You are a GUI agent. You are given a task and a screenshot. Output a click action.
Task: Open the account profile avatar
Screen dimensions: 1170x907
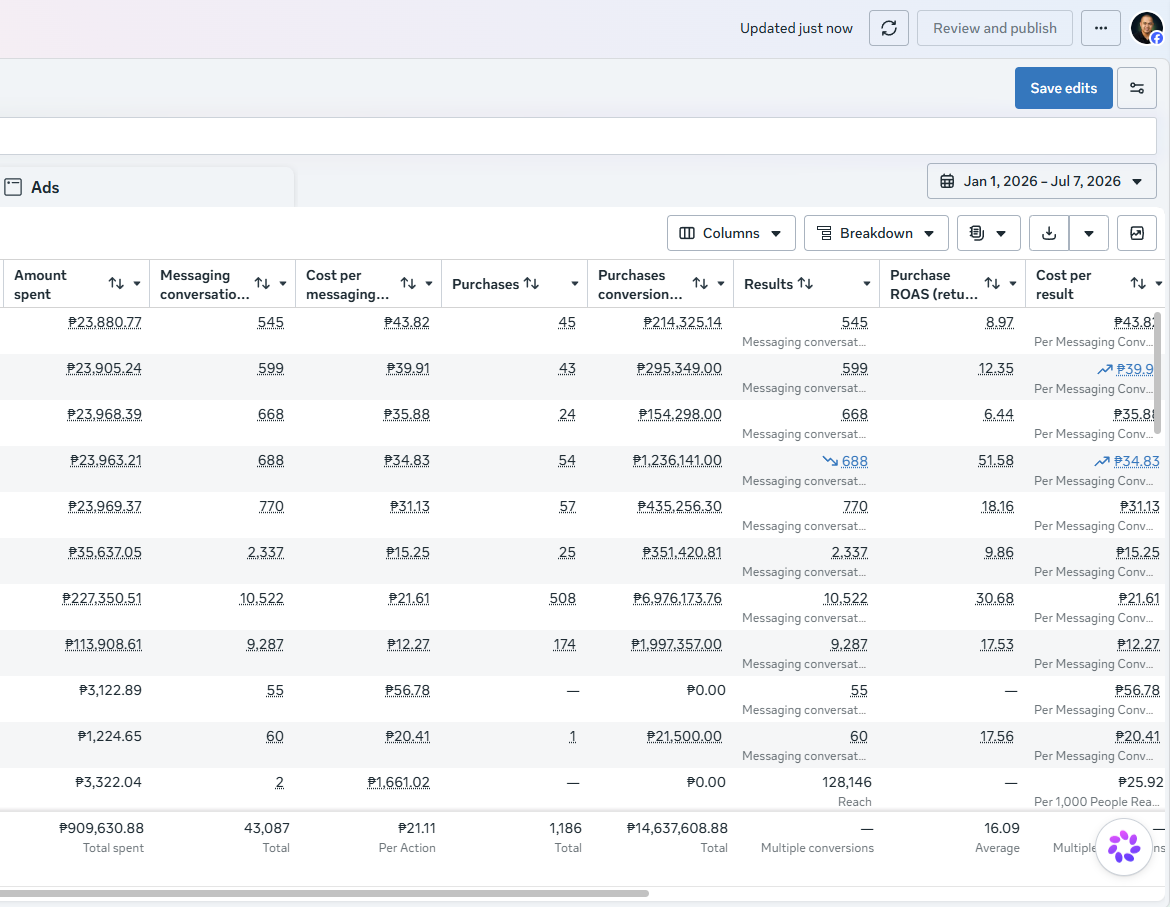pyautogui.click(x=1147, y=28)
